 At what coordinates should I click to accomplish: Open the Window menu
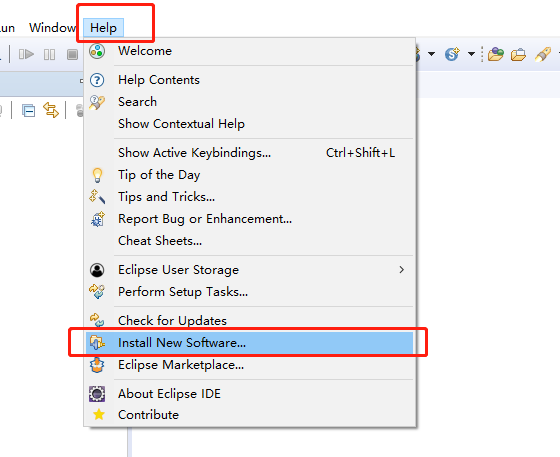click(x=53, y=27)
